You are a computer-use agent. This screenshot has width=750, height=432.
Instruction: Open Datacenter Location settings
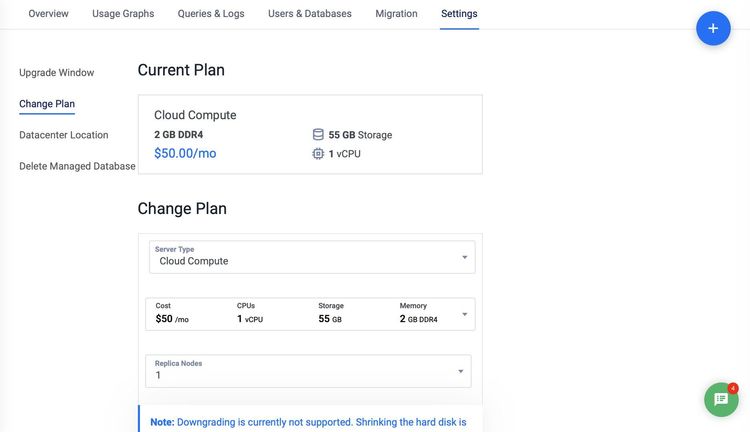pyautogui.click(x=64, y=135)
